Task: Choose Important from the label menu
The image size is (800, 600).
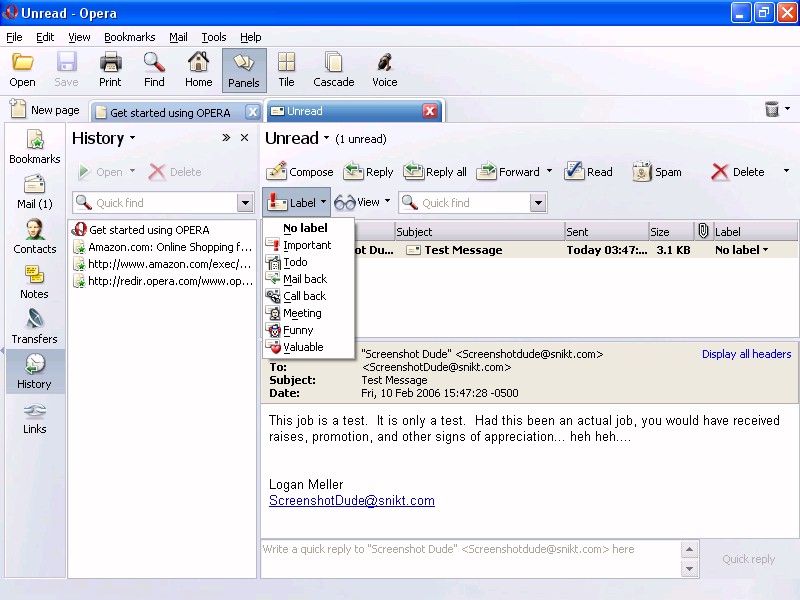Action: point(306,245)
